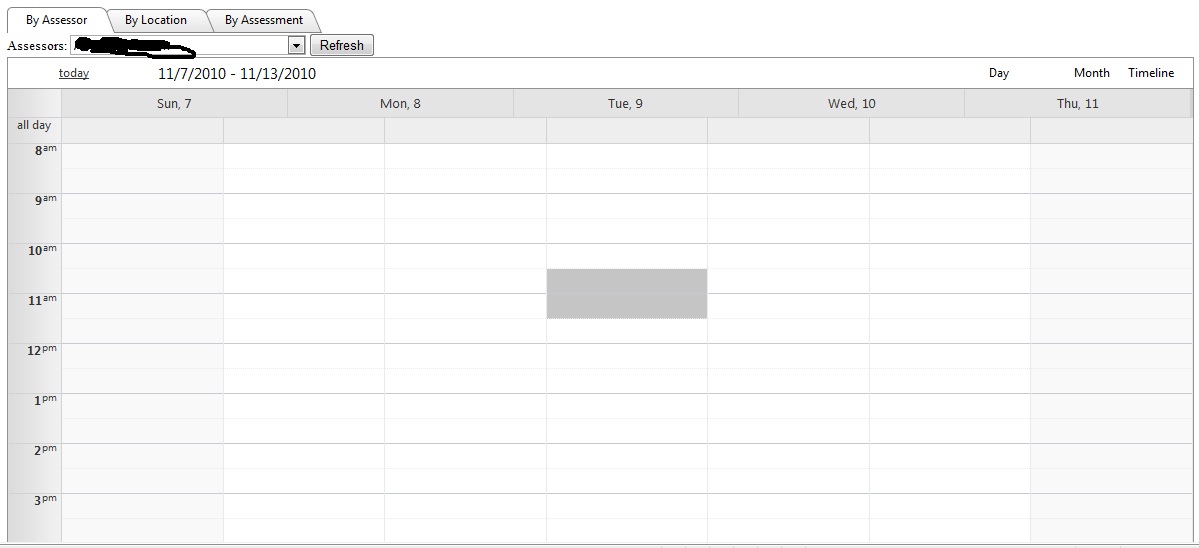Click the Assessors combo box field
Image resolution: width=1199 pixels, height=548 pixels.
[x=178, y=45]
